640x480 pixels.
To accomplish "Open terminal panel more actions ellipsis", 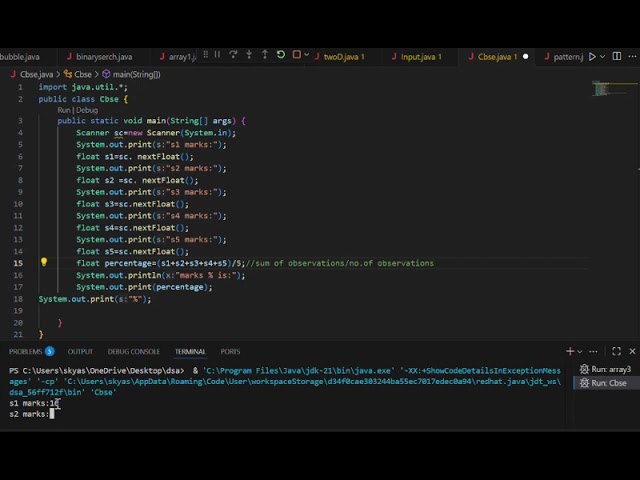I will tap(593, 351).
